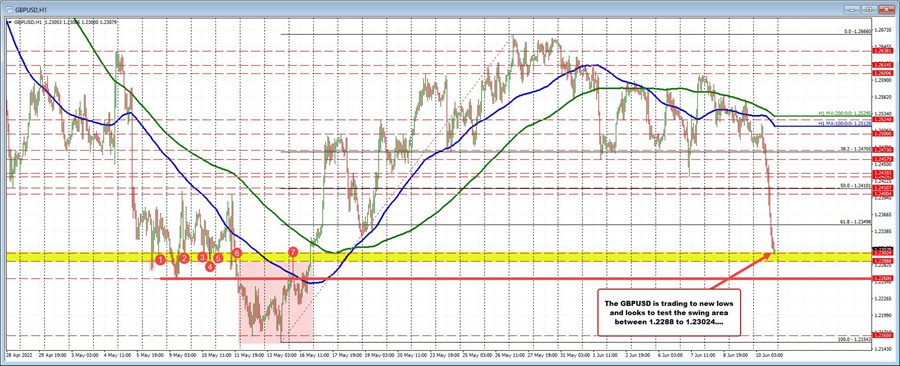Click the 1.25620 price scale value
The height and width of the screenshot is (366, 900).
(x=883, y=98)
